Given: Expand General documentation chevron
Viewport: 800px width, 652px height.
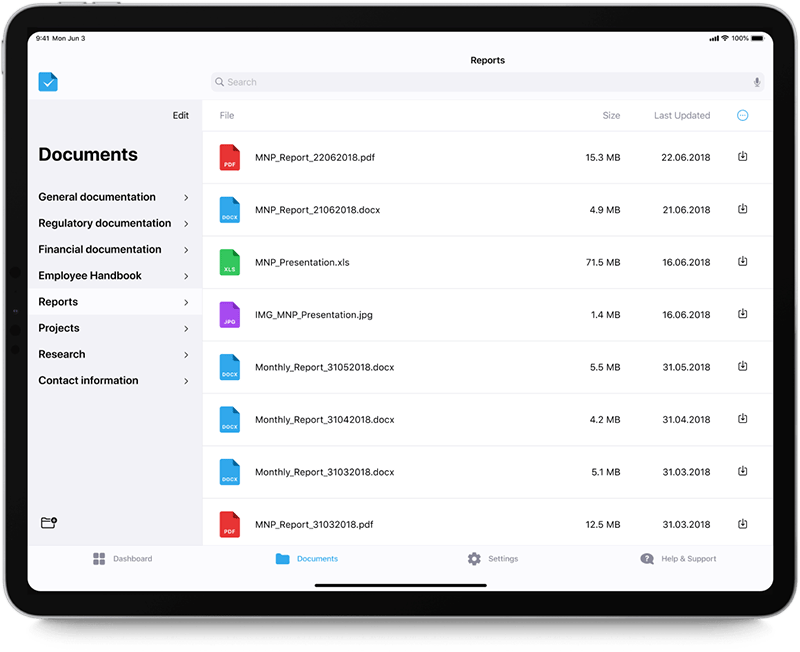Looking at the screenshot, I should 186,197.
